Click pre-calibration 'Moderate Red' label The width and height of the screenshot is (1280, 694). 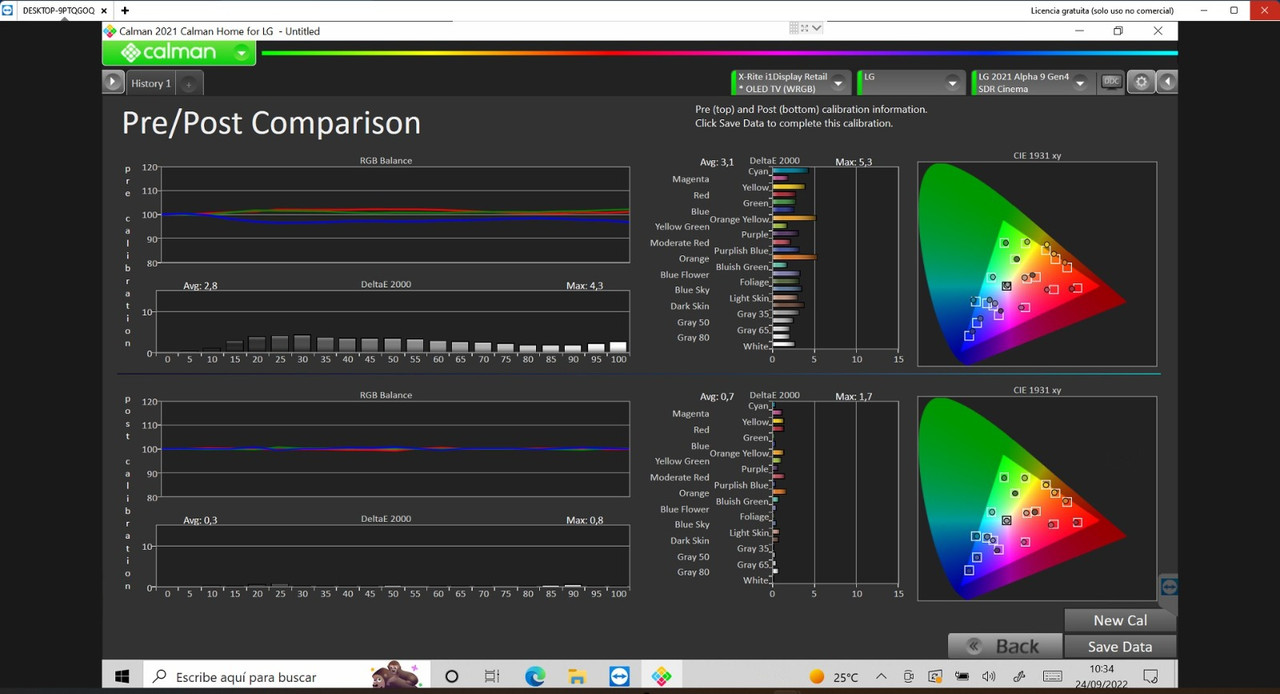tap(679, 243)
